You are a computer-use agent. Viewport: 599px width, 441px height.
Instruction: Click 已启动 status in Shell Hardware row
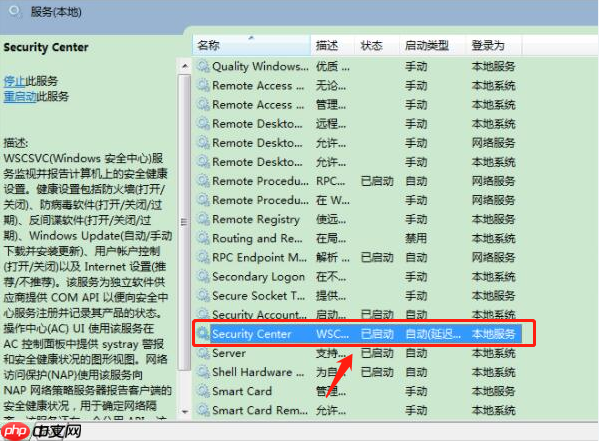[377, 372]
